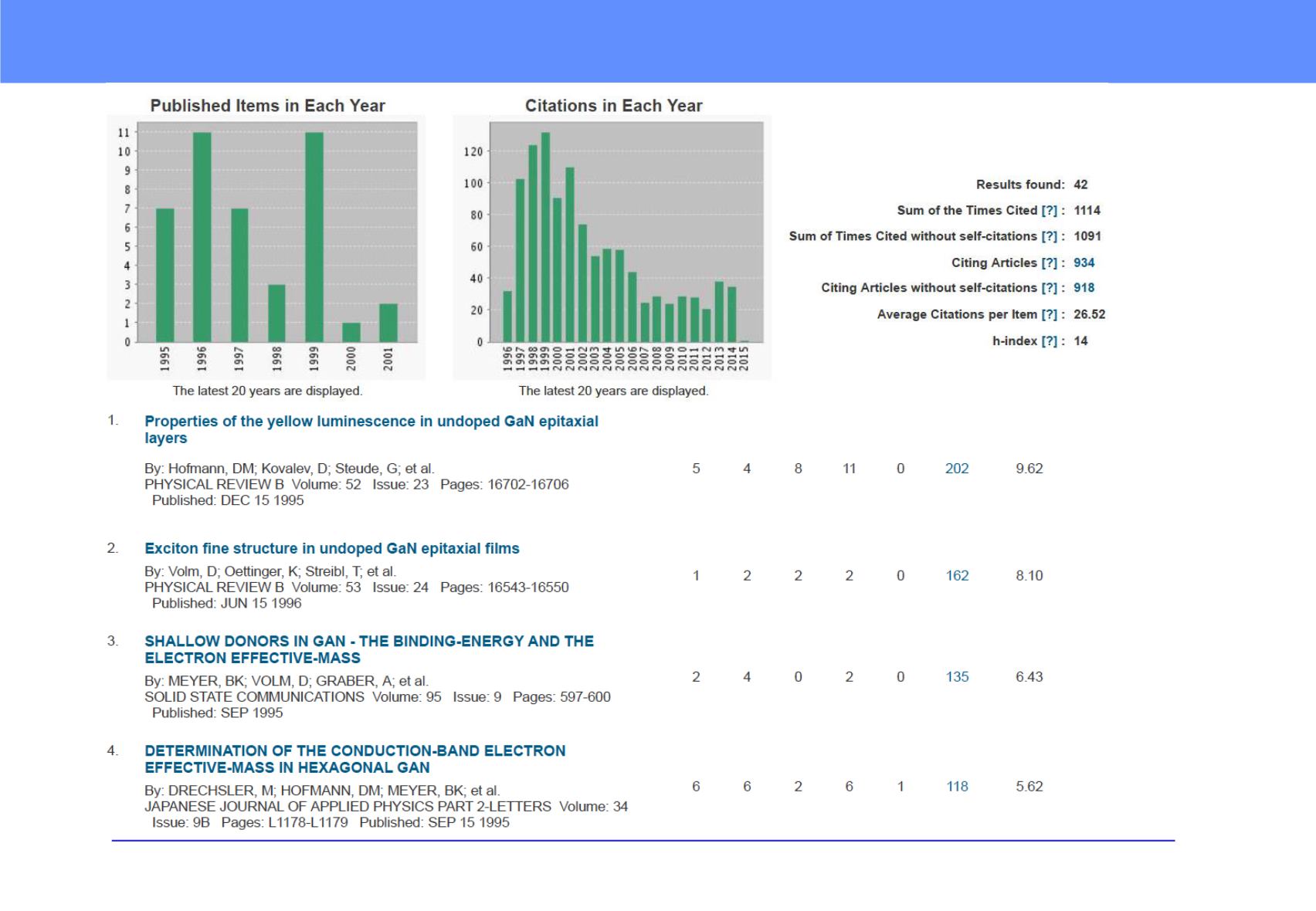Click the authors line 'Volm, D; Oettinger, K'
1316x911 pixels.
(270, 571)
